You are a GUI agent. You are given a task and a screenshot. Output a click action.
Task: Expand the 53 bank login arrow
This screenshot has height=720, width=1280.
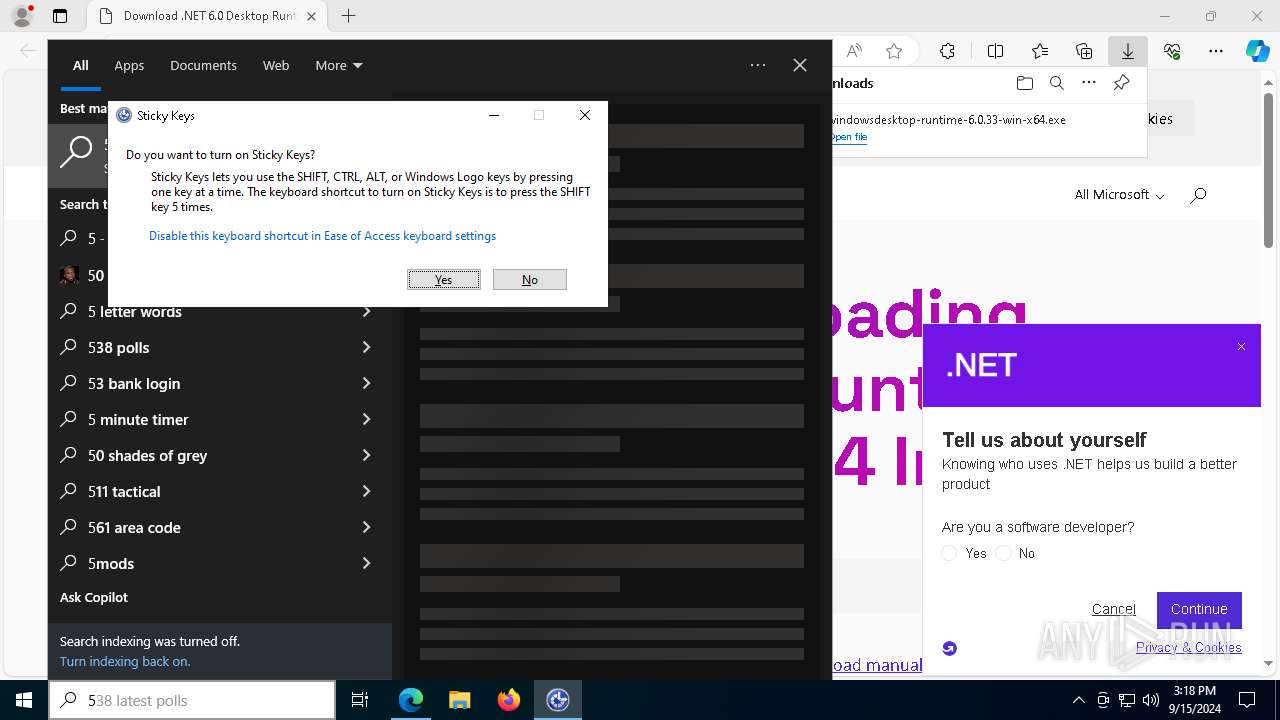[366, 384]
